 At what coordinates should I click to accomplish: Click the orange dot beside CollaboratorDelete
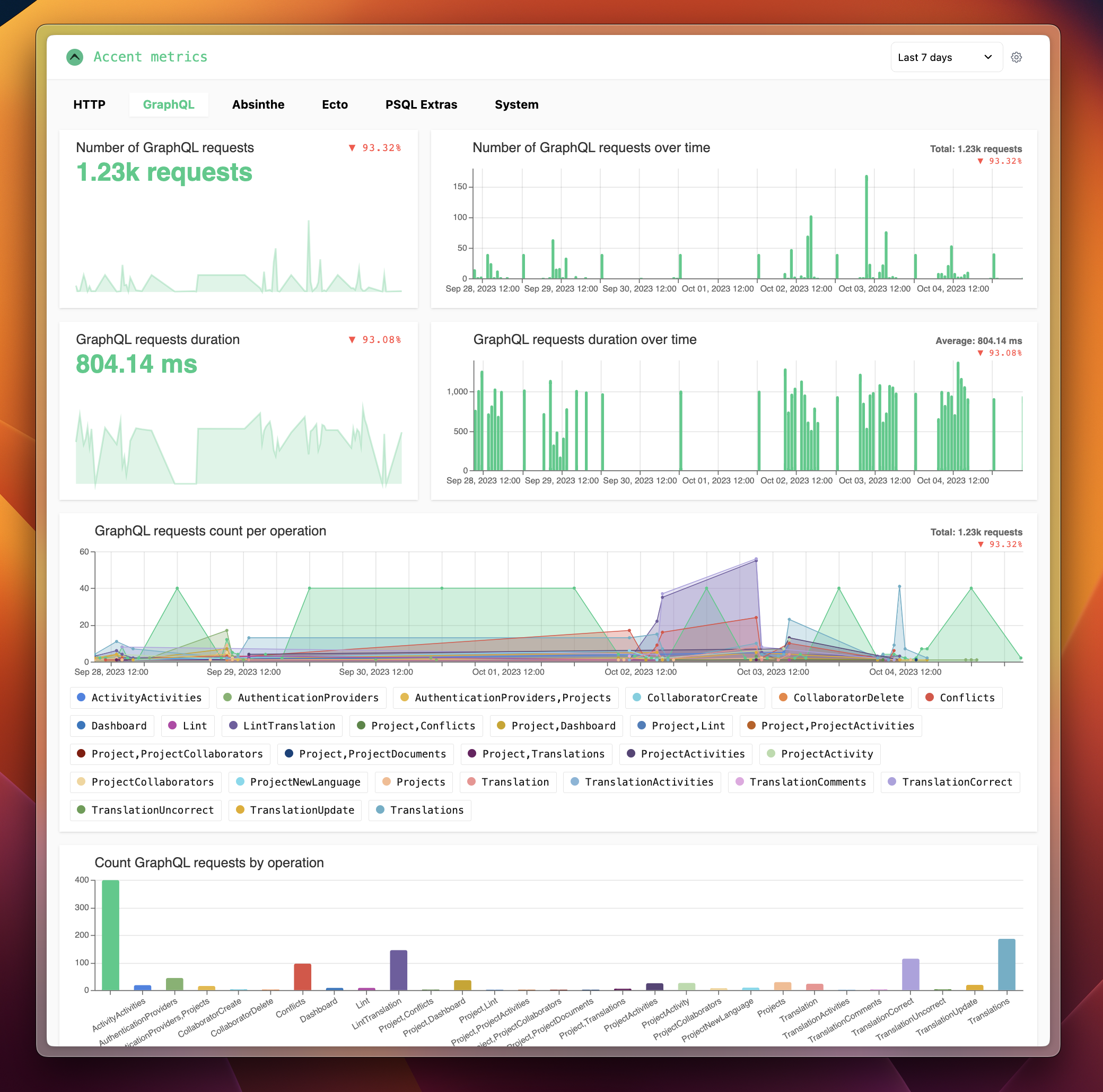coord(783,698)
